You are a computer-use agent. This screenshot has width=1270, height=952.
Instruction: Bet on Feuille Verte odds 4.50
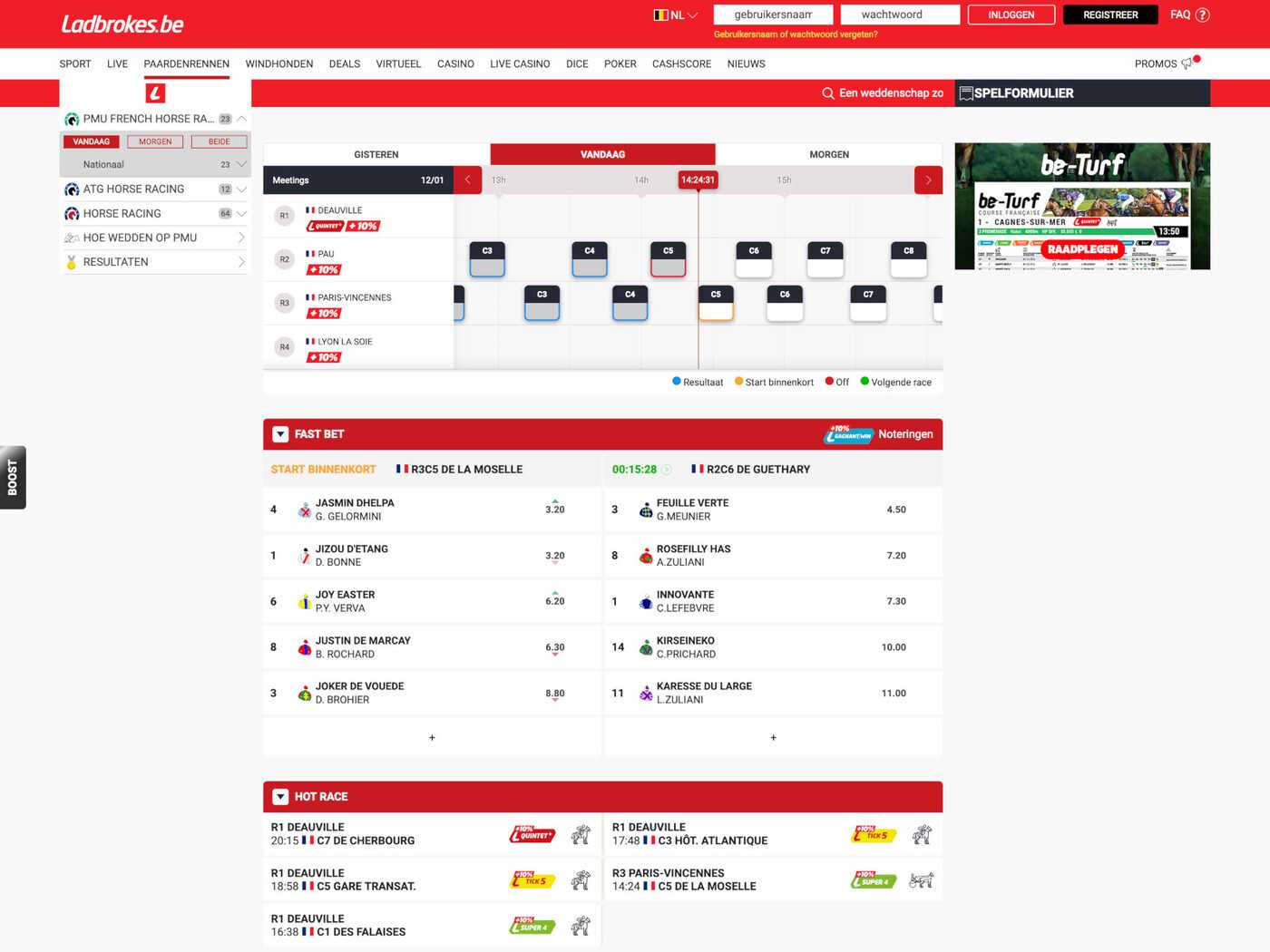896,510
